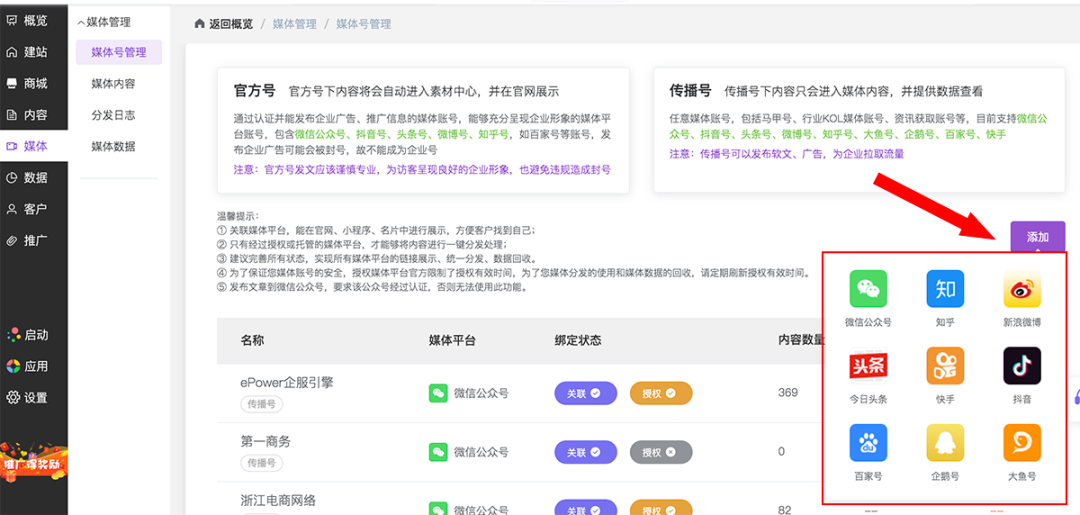Click 第一商务 account name
1080x515 pixels.
265,441
